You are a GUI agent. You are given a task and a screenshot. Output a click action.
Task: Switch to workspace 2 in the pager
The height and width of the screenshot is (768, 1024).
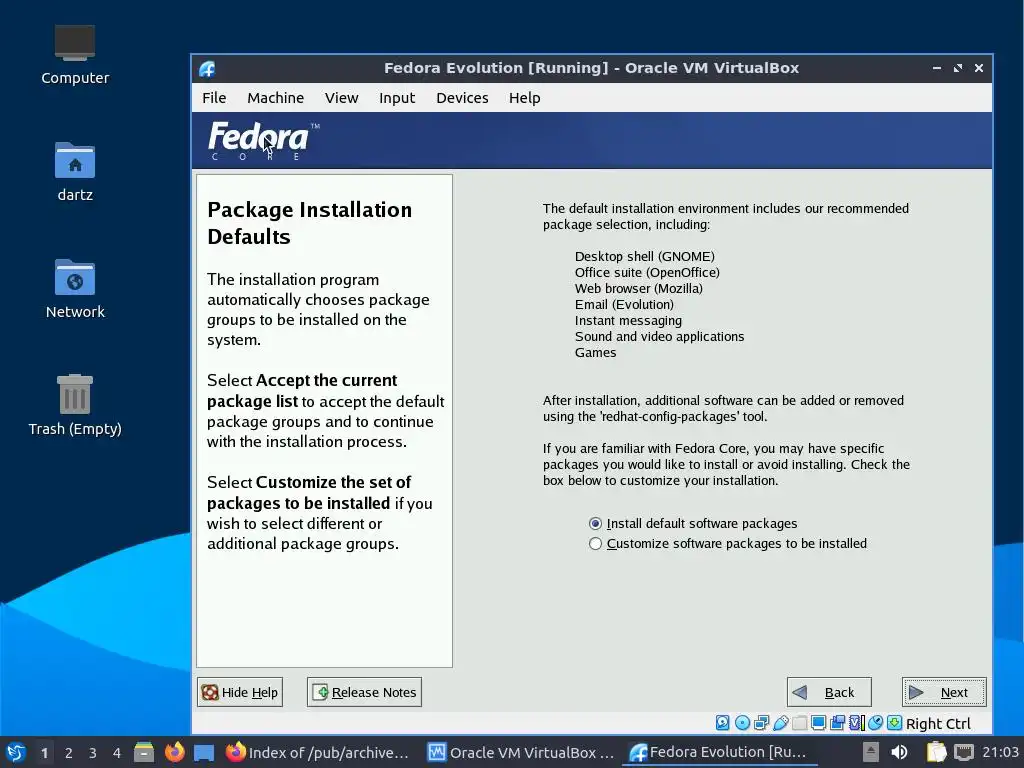point(69,753)
